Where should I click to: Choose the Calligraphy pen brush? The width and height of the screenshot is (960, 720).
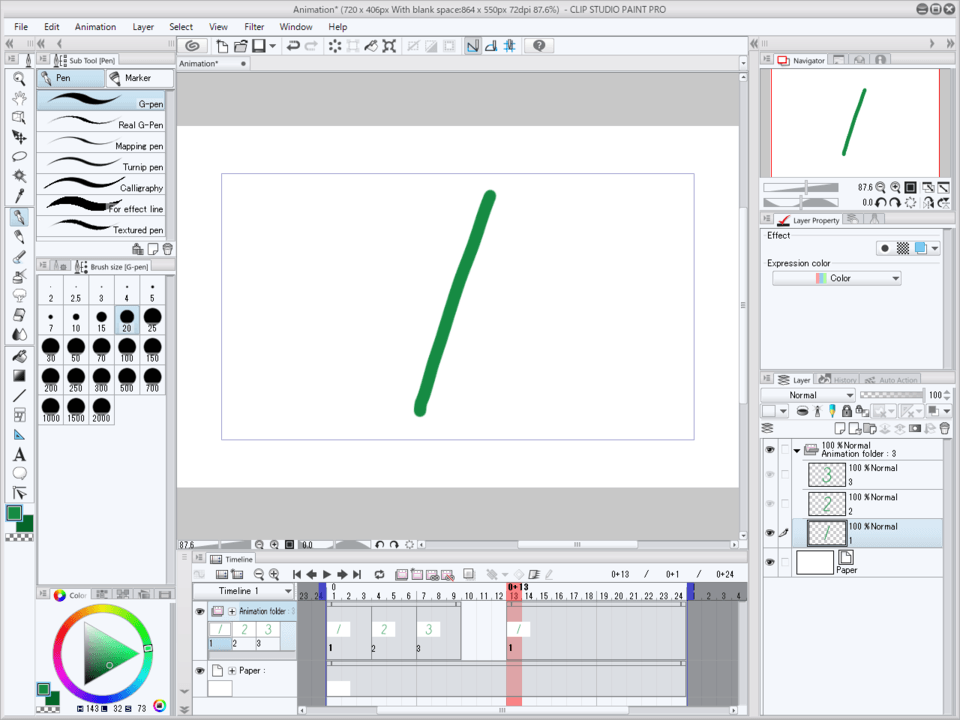[x=101, y=187]
